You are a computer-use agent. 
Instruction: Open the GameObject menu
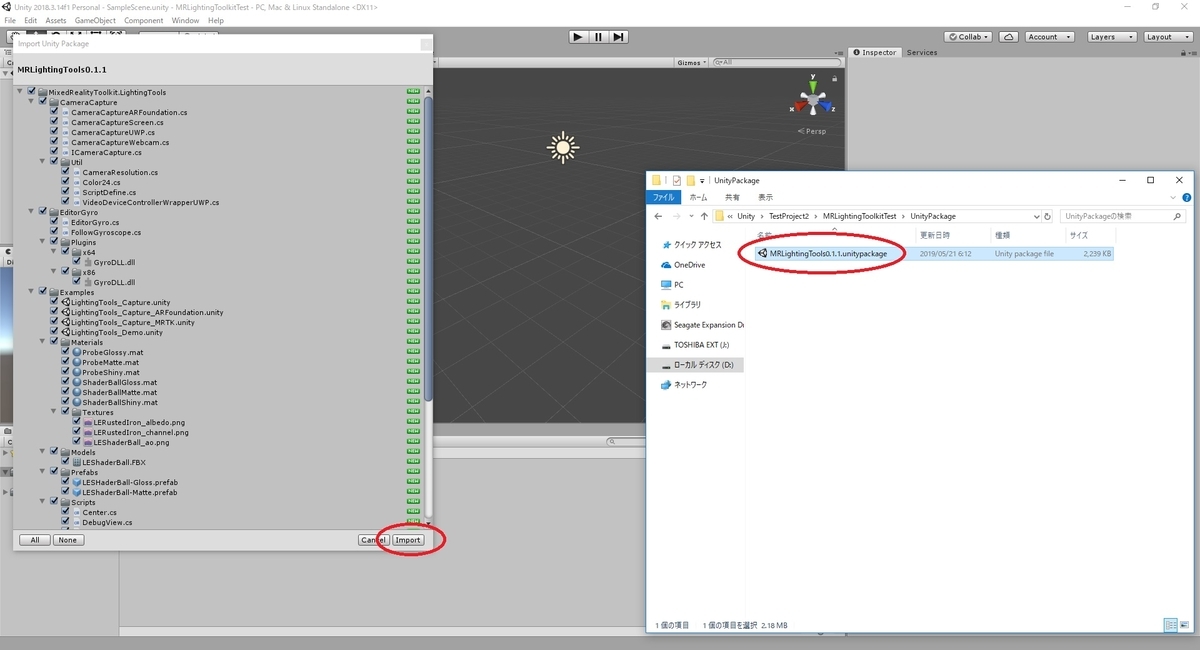pyautogui.click(x=95, y=20)
